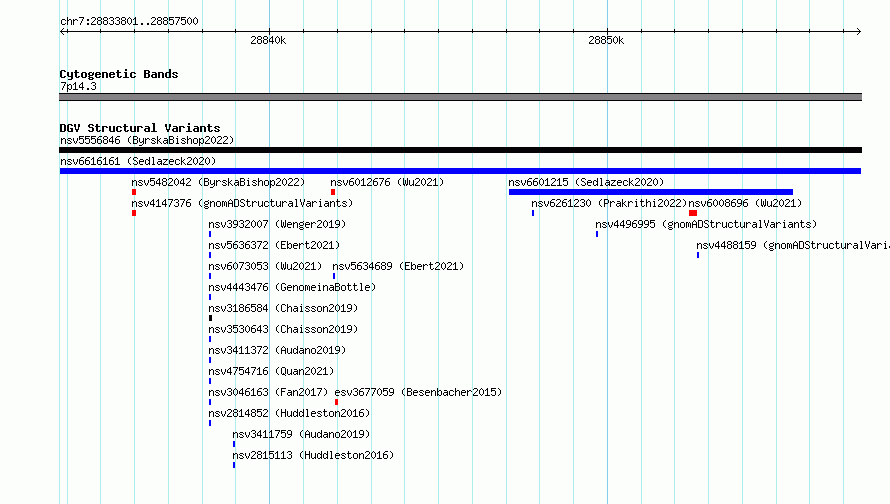Viewport: 890px width, 504px height.
Task: Click the 28850k ruler label
Action: click(x=606, y=40)
